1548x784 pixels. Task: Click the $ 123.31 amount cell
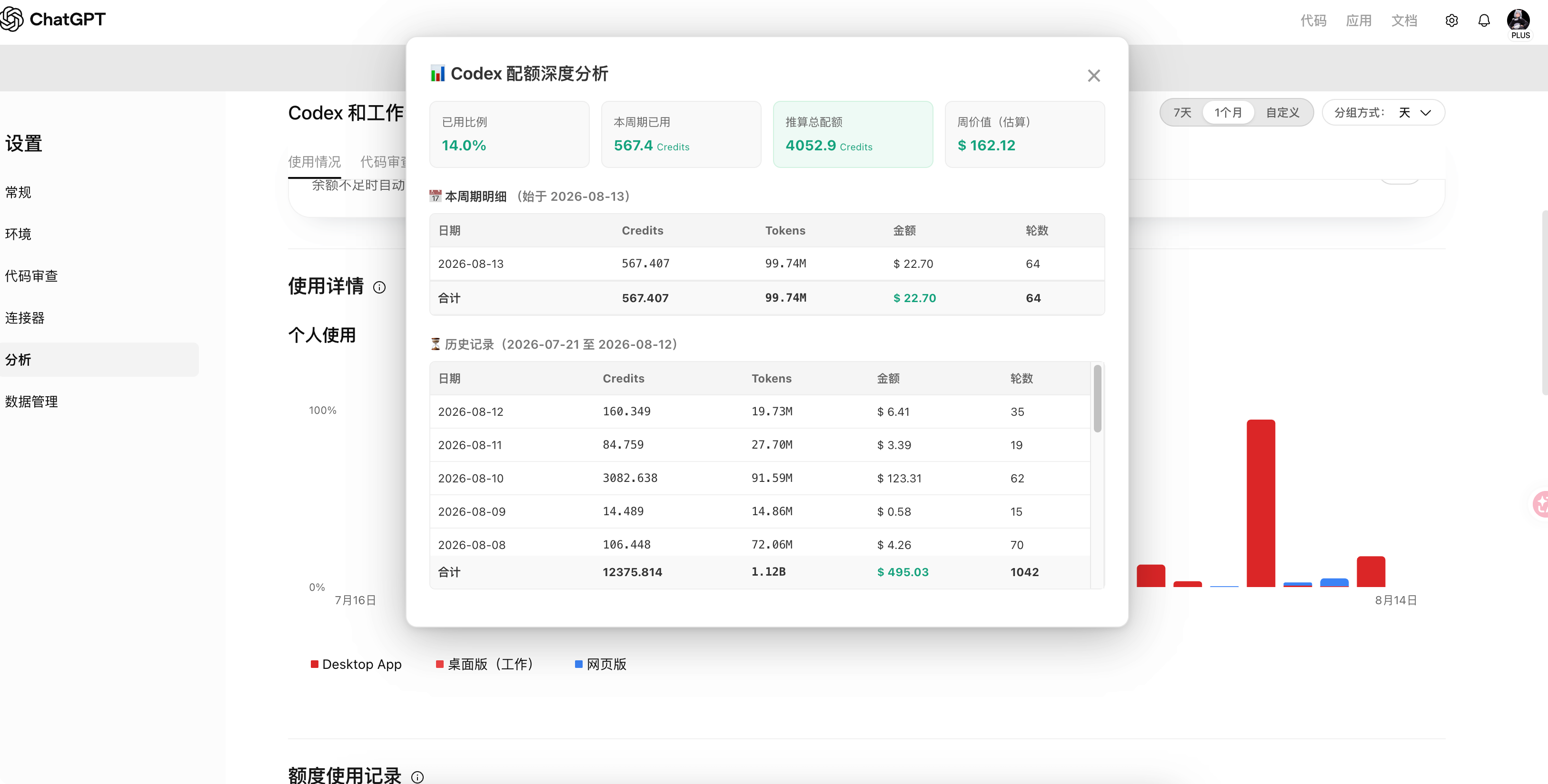899,479
